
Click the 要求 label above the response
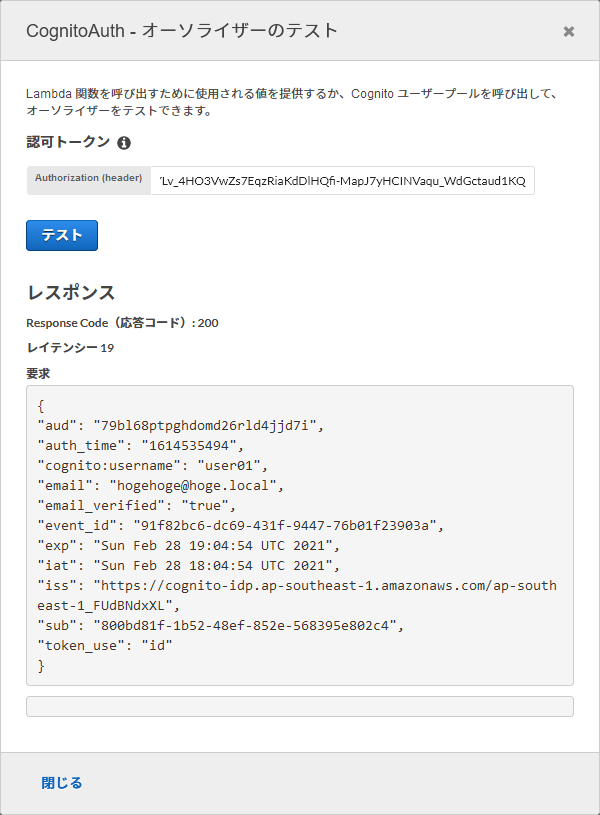(37, 372)
